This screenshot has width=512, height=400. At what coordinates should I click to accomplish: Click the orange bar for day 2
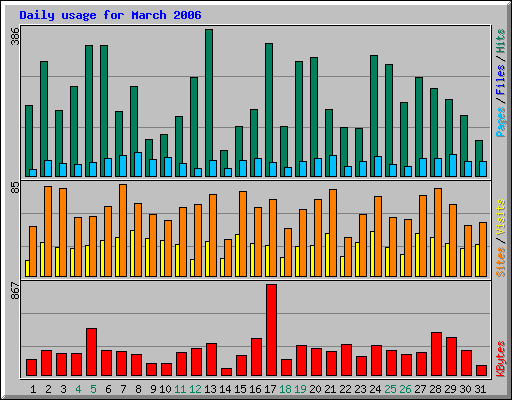point(48,231)
